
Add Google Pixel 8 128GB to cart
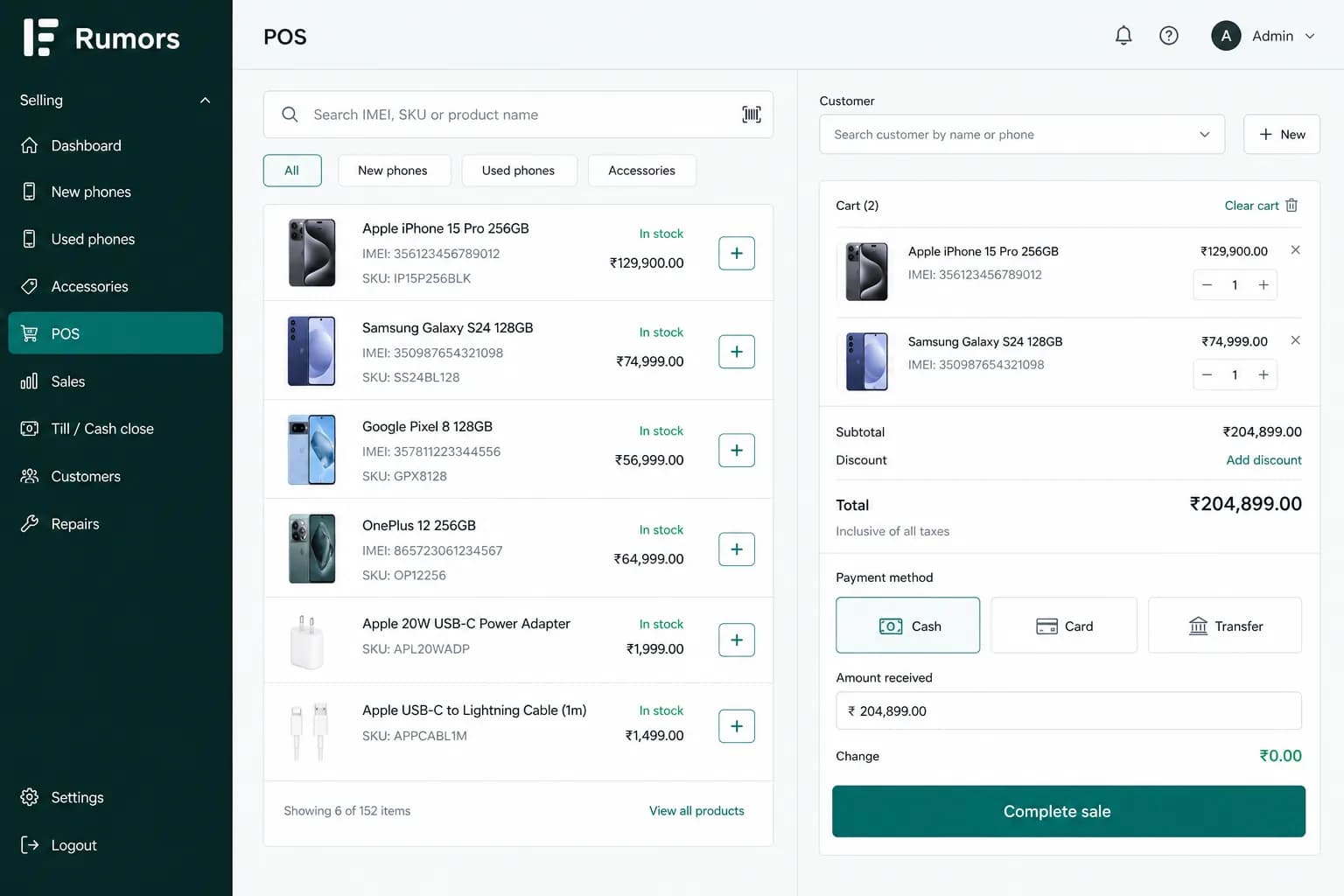(737, 451)
